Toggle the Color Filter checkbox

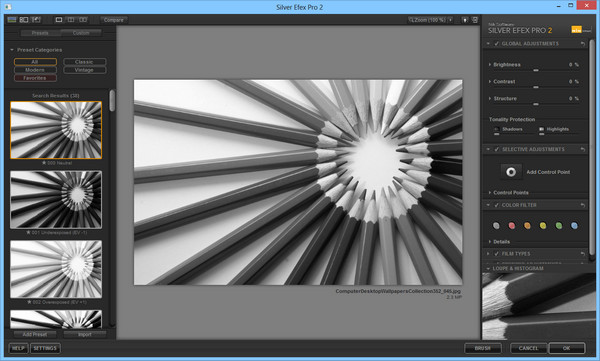[x=497, y=205]
